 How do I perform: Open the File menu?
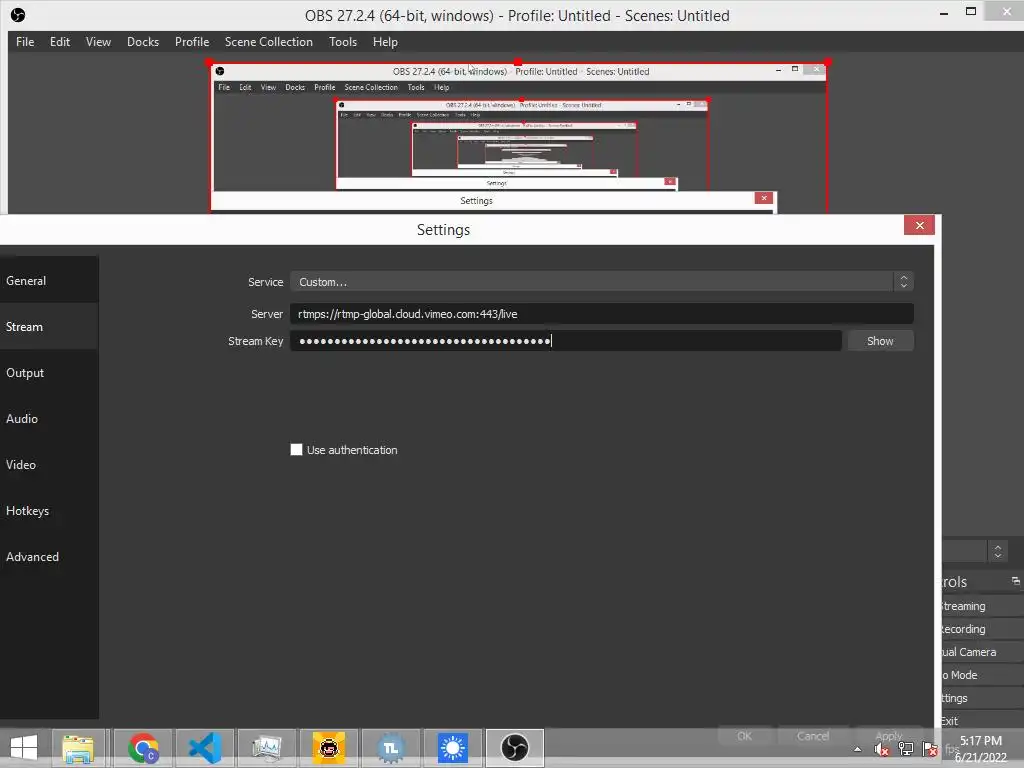point(25,42)
